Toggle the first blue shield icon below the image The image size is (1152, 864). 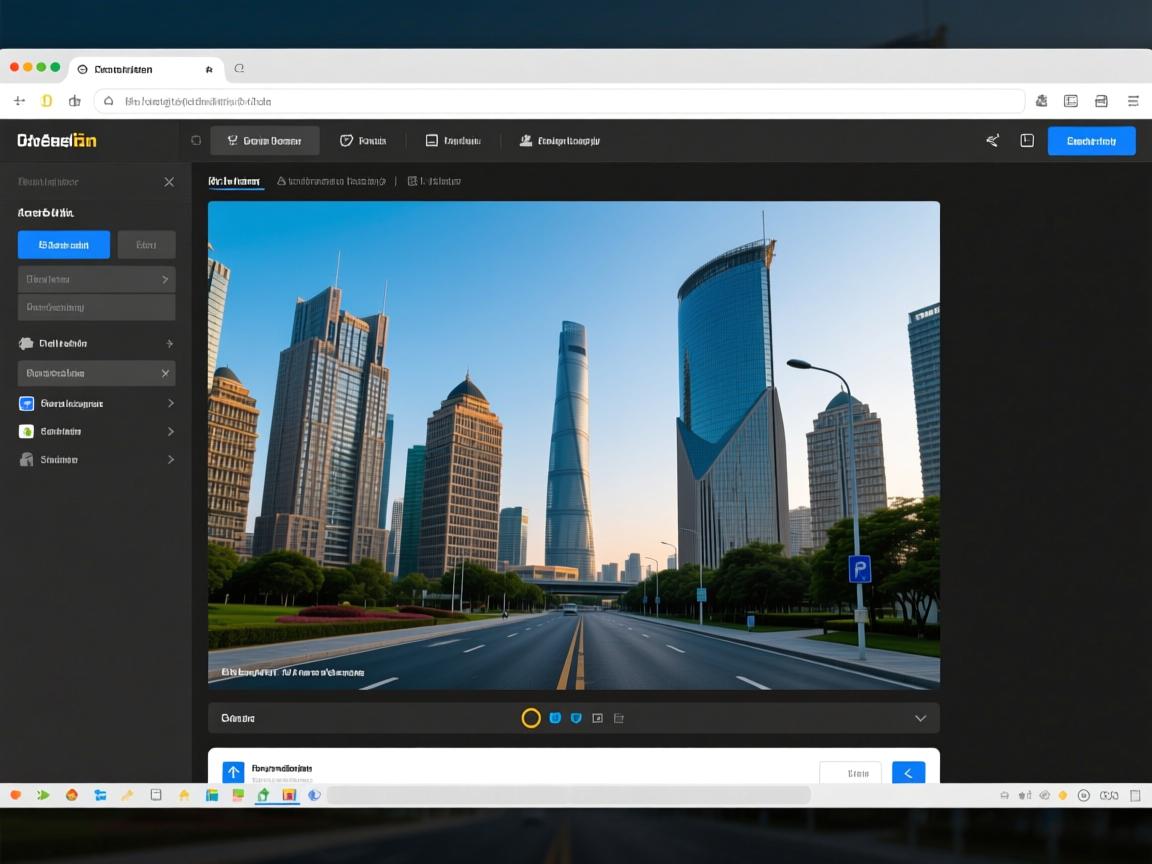coord(555,718)
